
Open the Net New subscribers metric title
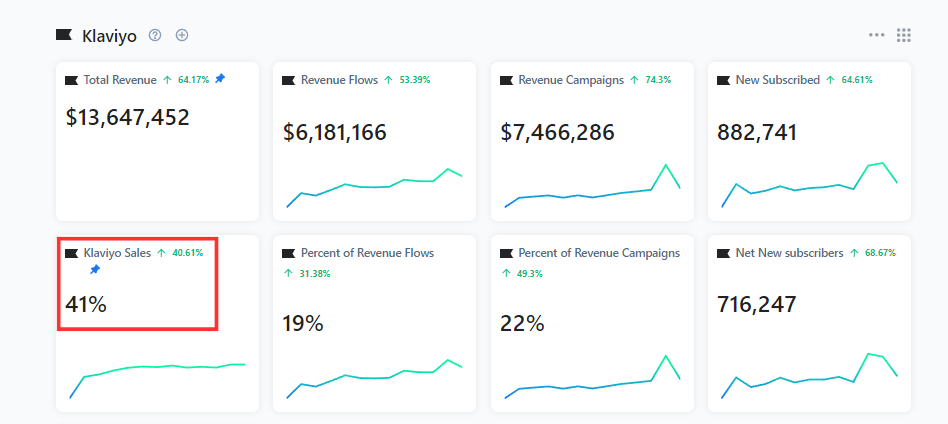point(789,253)
